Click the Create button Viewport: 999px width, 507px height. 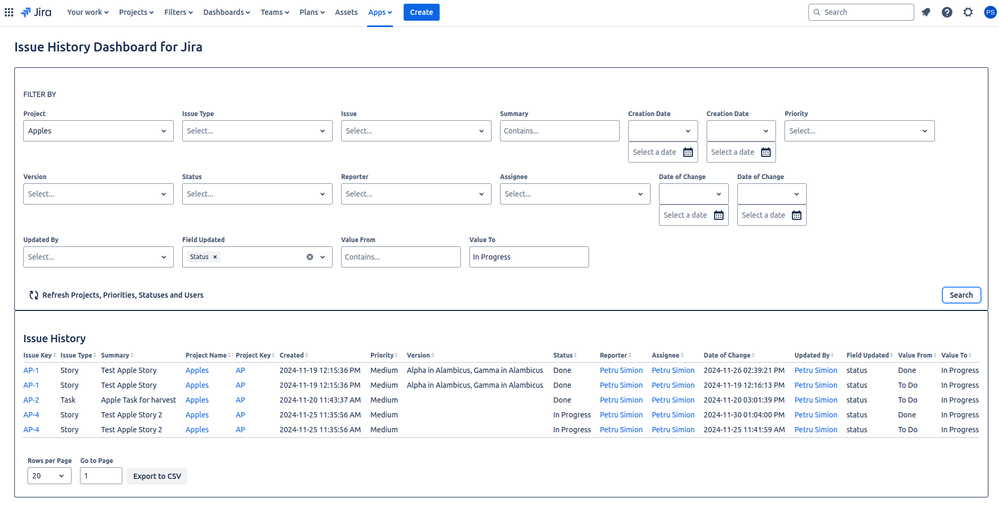point(421,12)
